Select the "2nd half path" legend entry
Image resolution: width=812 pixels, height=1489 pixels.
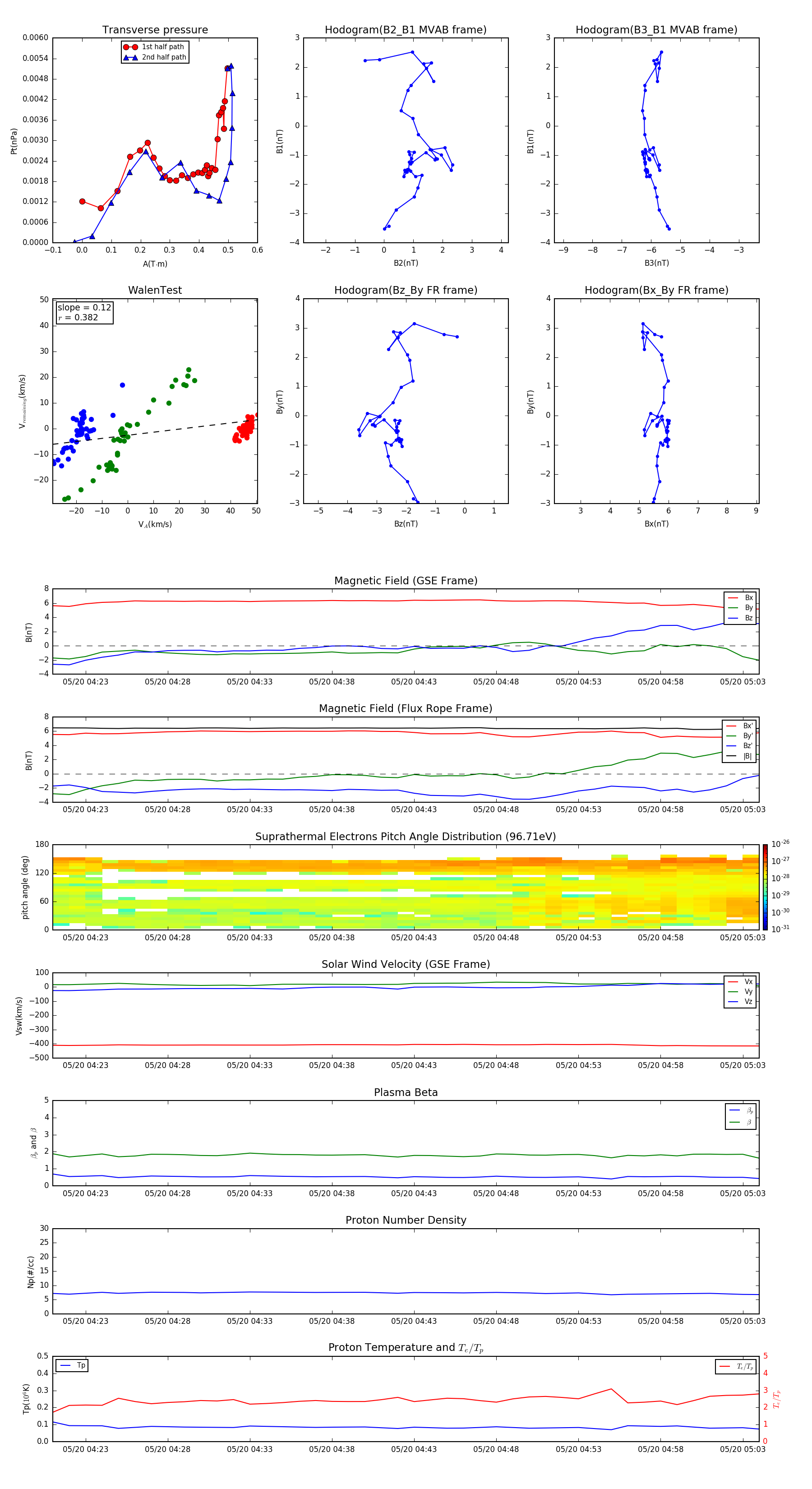tap(156, 57)
